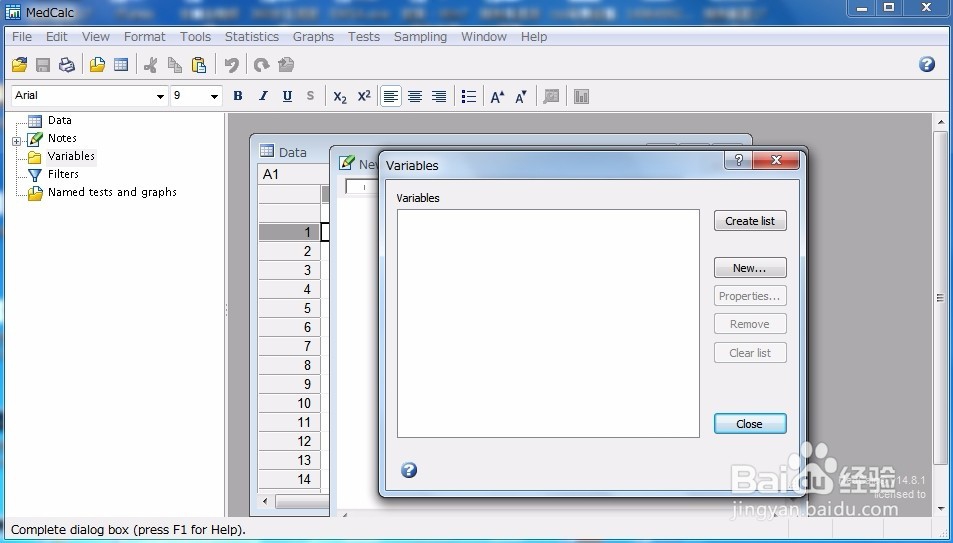
Task: Align text left
Action: coord(391,96)
